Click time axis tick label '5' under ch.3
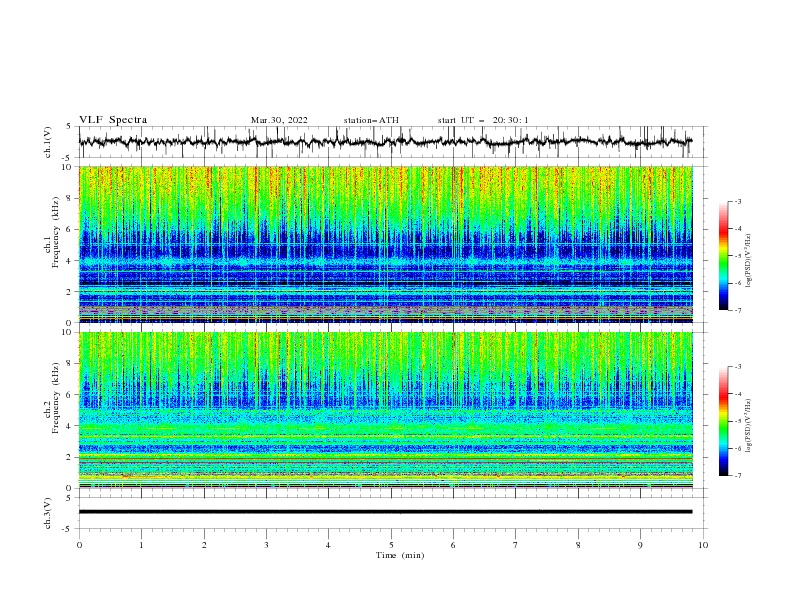This screenshot has height=612, width=792. (x=391, y=545)
